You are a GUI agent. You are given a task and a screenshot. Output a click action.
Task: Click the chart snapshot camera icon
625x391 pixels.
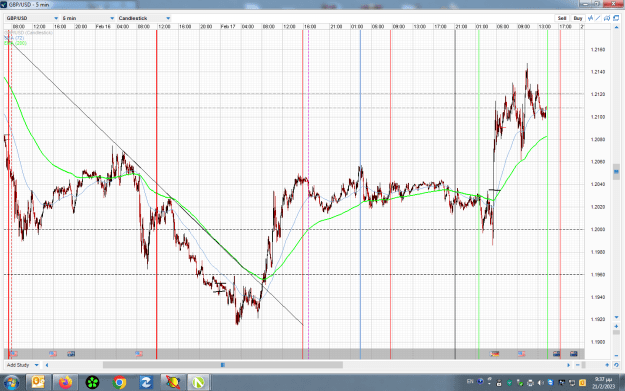pyautogui.click(x=607, y=18)
